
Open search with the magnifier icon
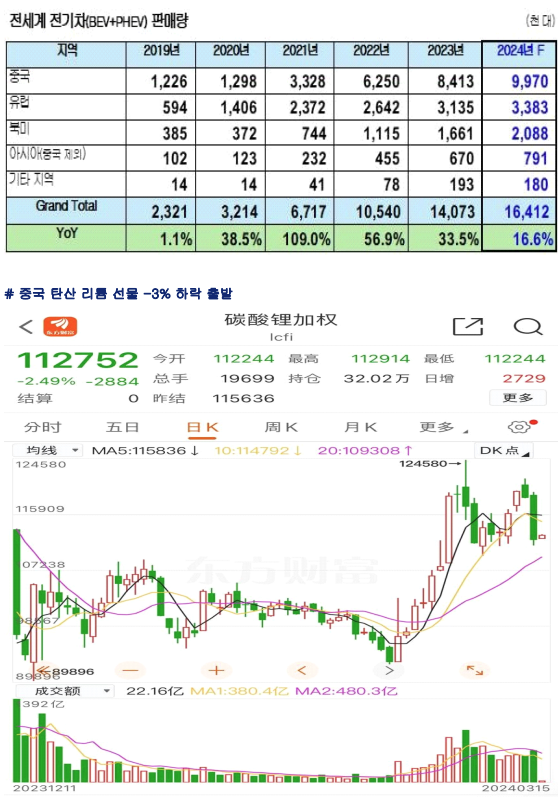(x=528, y=326)
